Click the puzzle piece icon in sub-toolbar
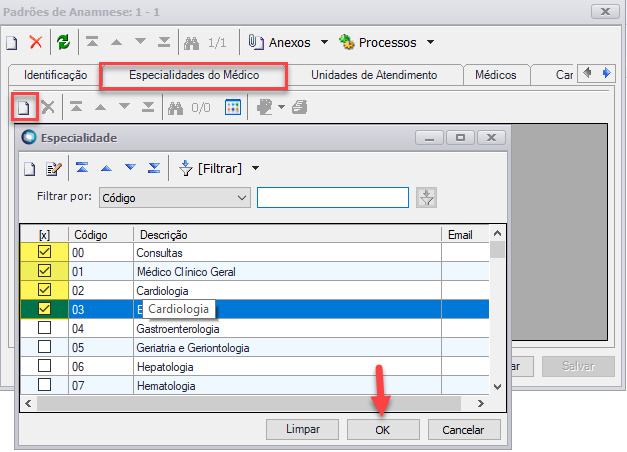This screenshot has width=627, height=452. click(265, 107)
